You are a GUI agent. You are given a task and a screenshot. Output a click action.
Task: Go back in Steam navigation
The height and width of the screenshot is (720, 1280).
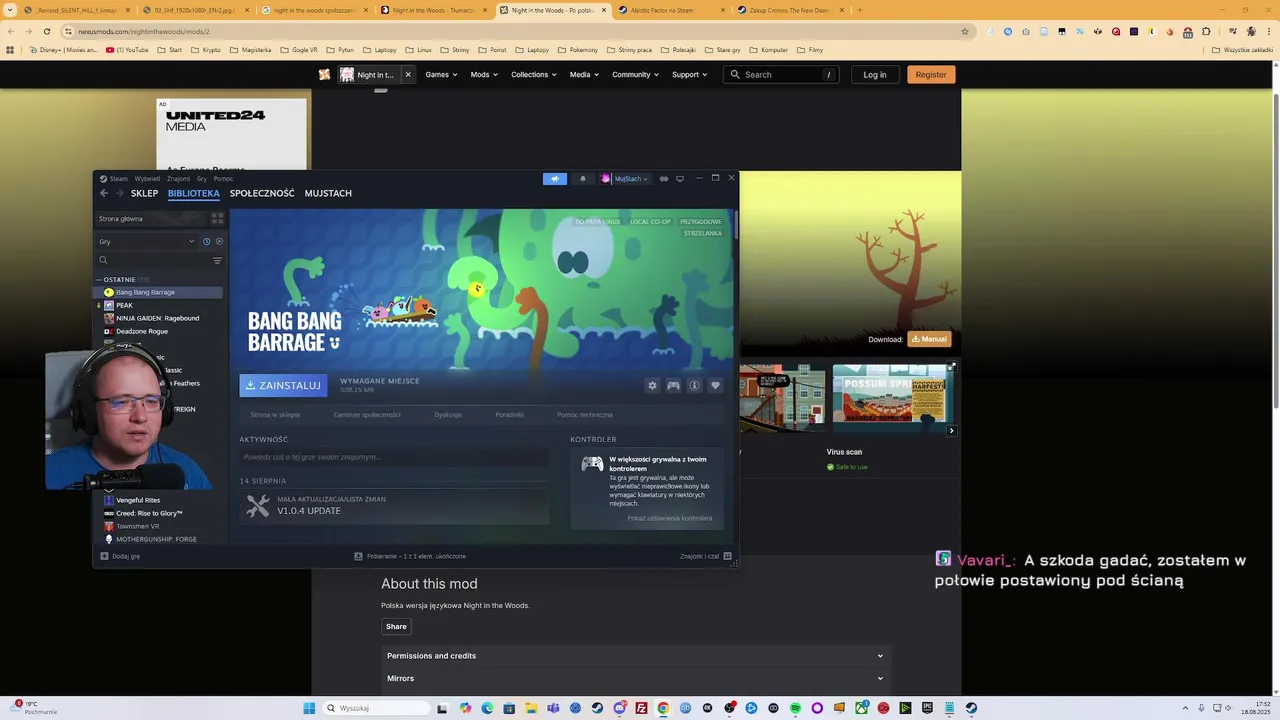point(104,193)
